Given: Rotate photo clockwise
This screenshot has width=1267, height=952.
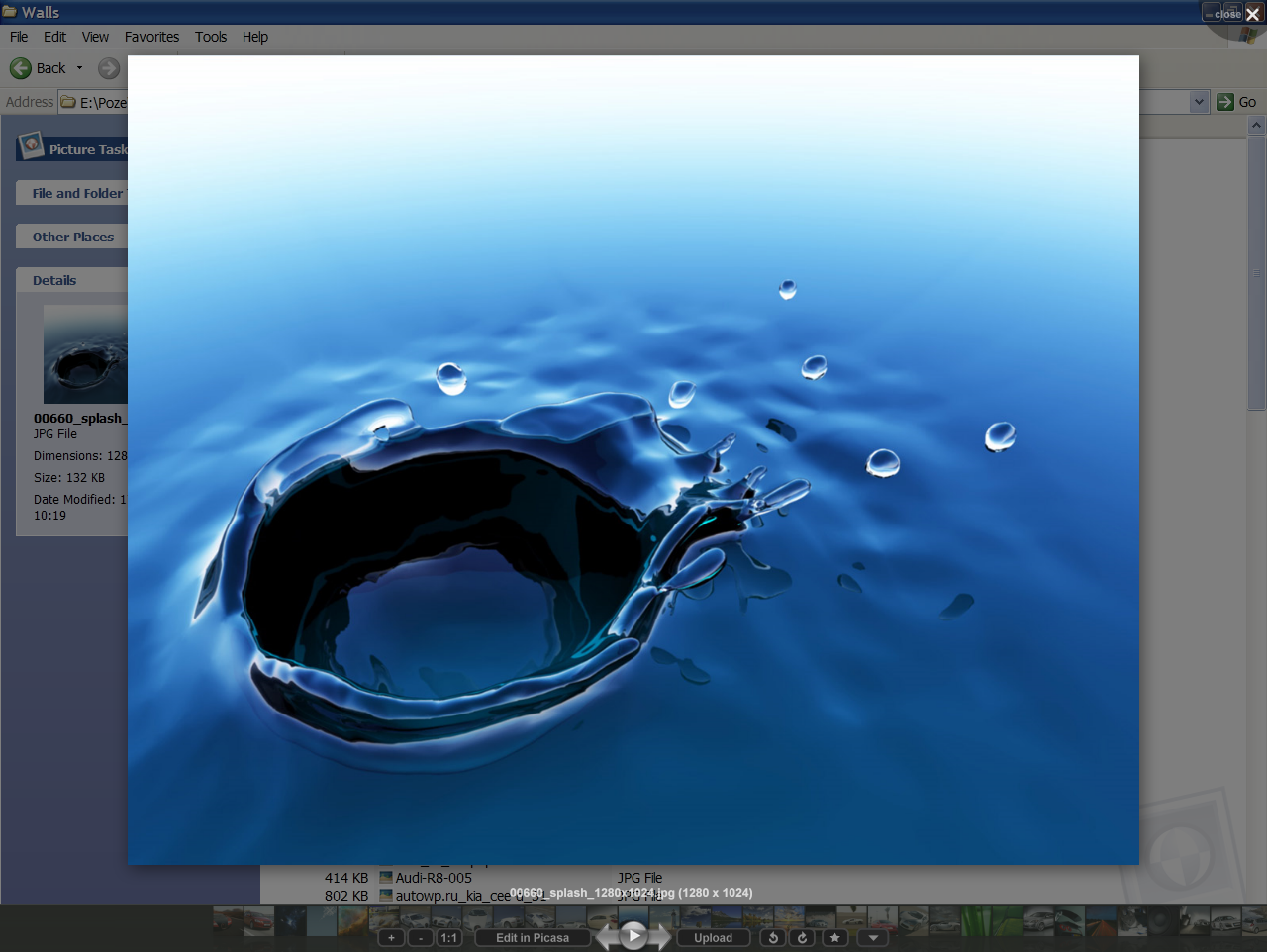Looking at the screenshot, I should pos(803,937).
